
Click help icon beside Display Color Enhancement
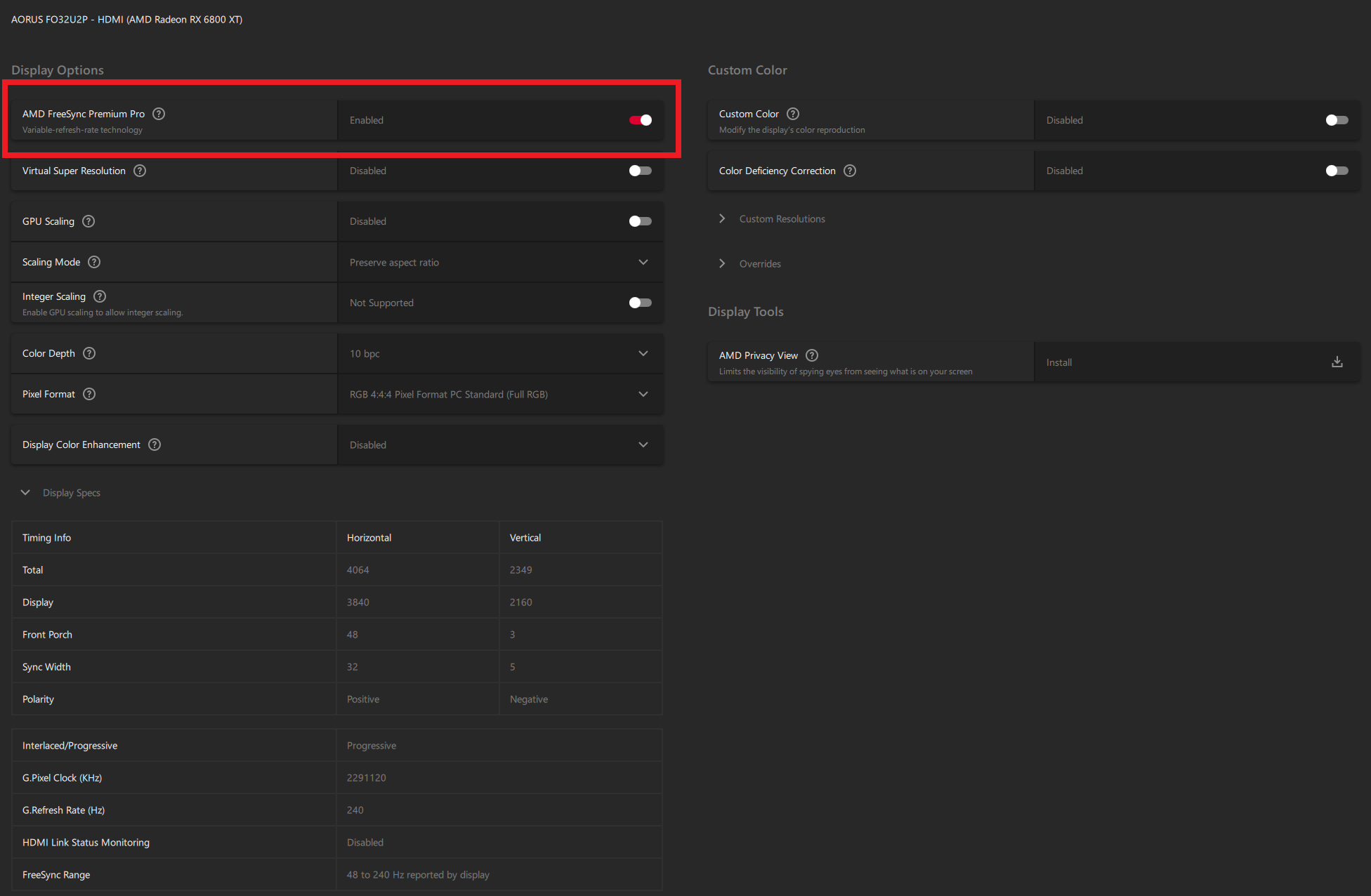[x=155, y=444]
